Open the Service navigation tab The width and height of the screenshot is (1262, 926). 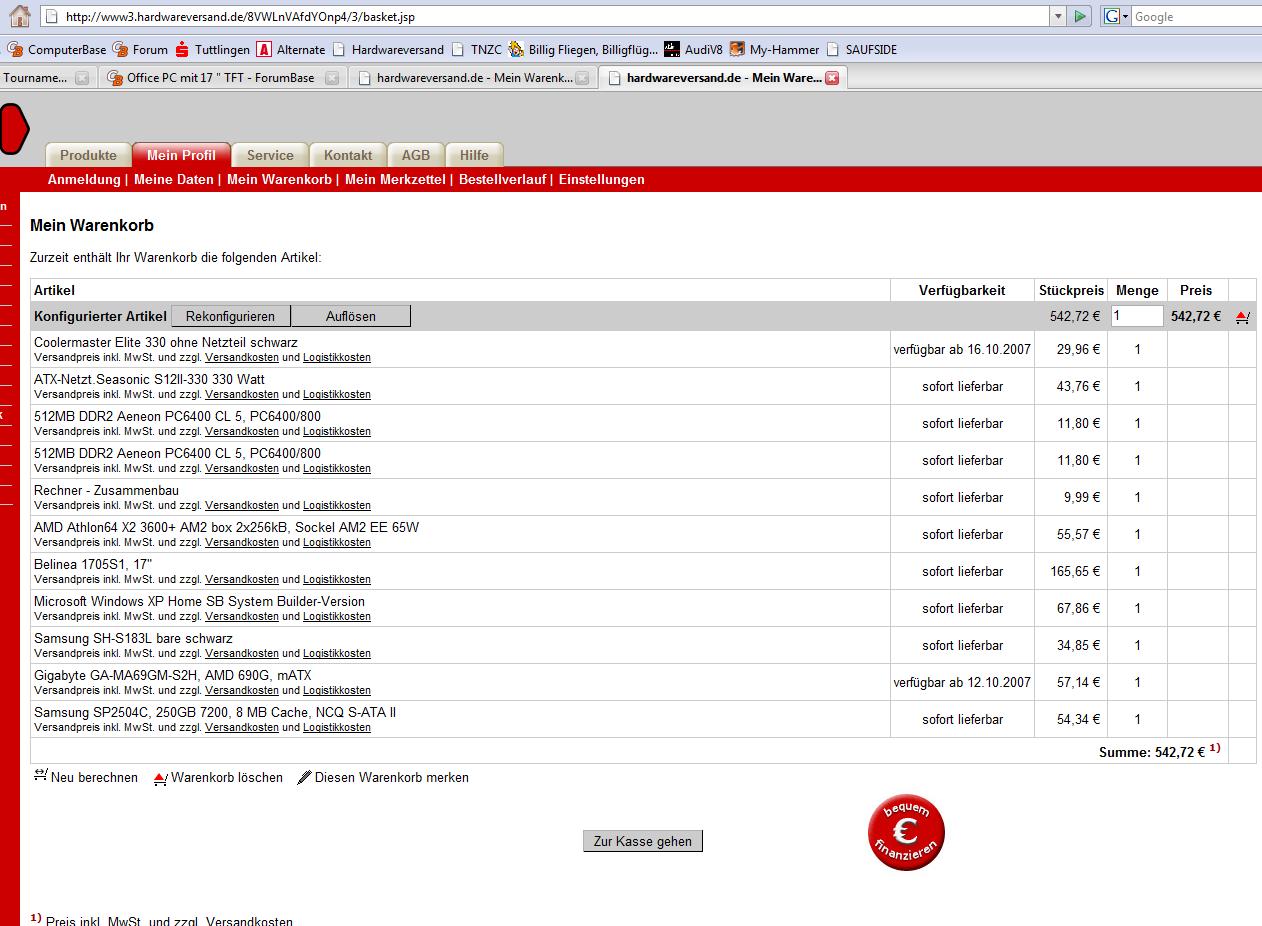pos(270,155)
